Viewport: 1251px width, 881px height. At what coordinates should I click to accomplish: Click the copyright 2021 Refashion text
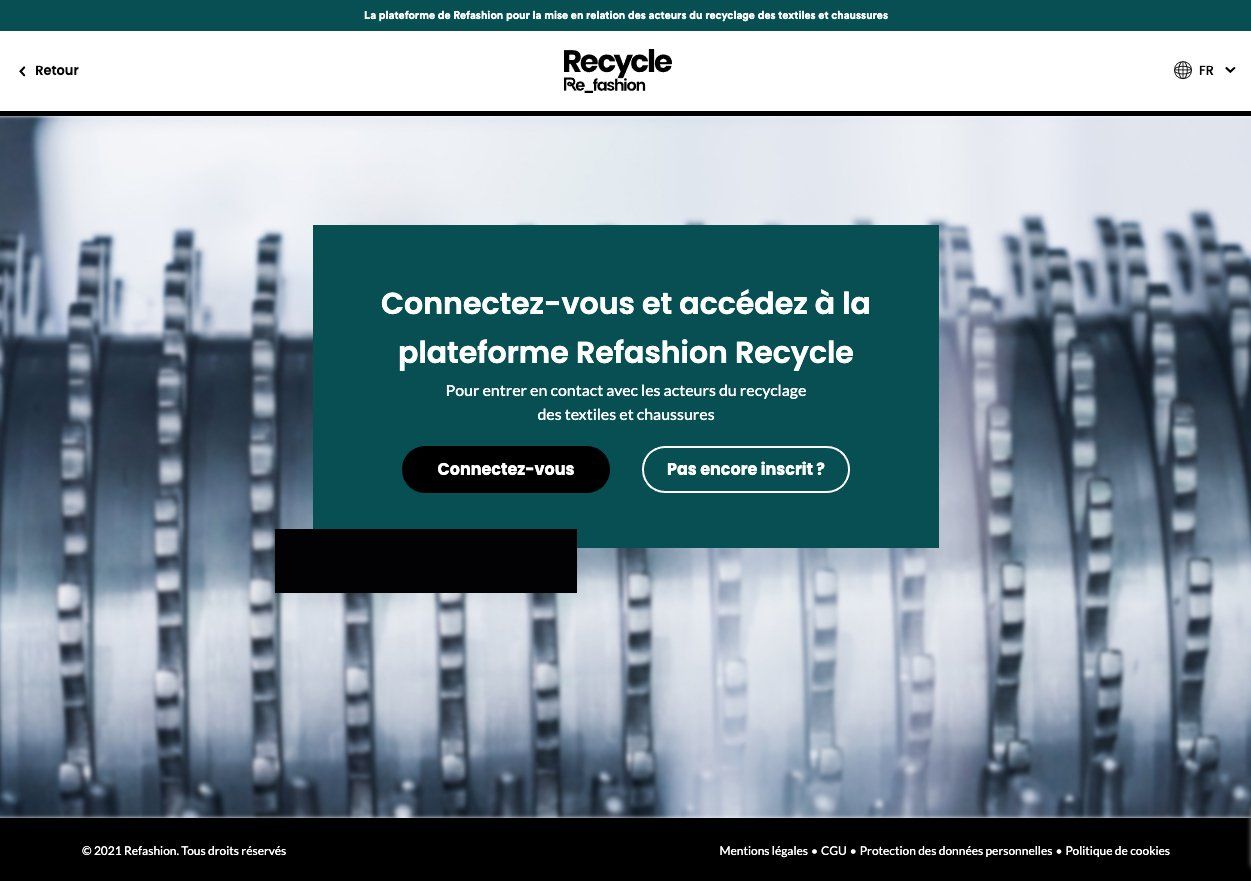pos(184,851)
